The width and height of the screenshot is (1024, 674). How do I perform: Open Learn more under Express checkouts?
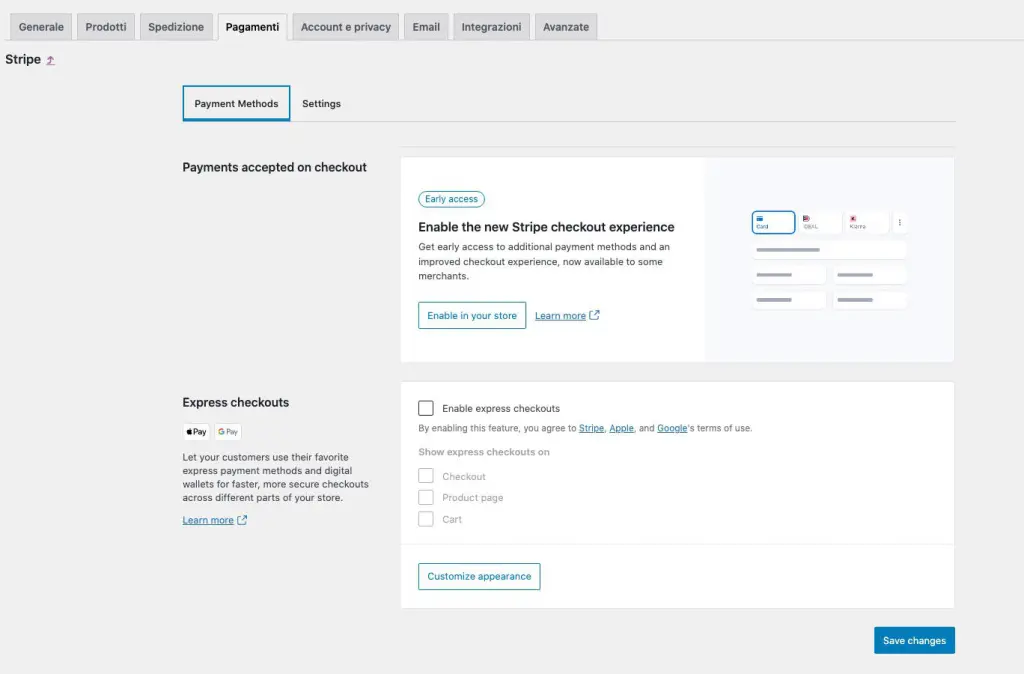pyautogui.click(x=208, y=521)
